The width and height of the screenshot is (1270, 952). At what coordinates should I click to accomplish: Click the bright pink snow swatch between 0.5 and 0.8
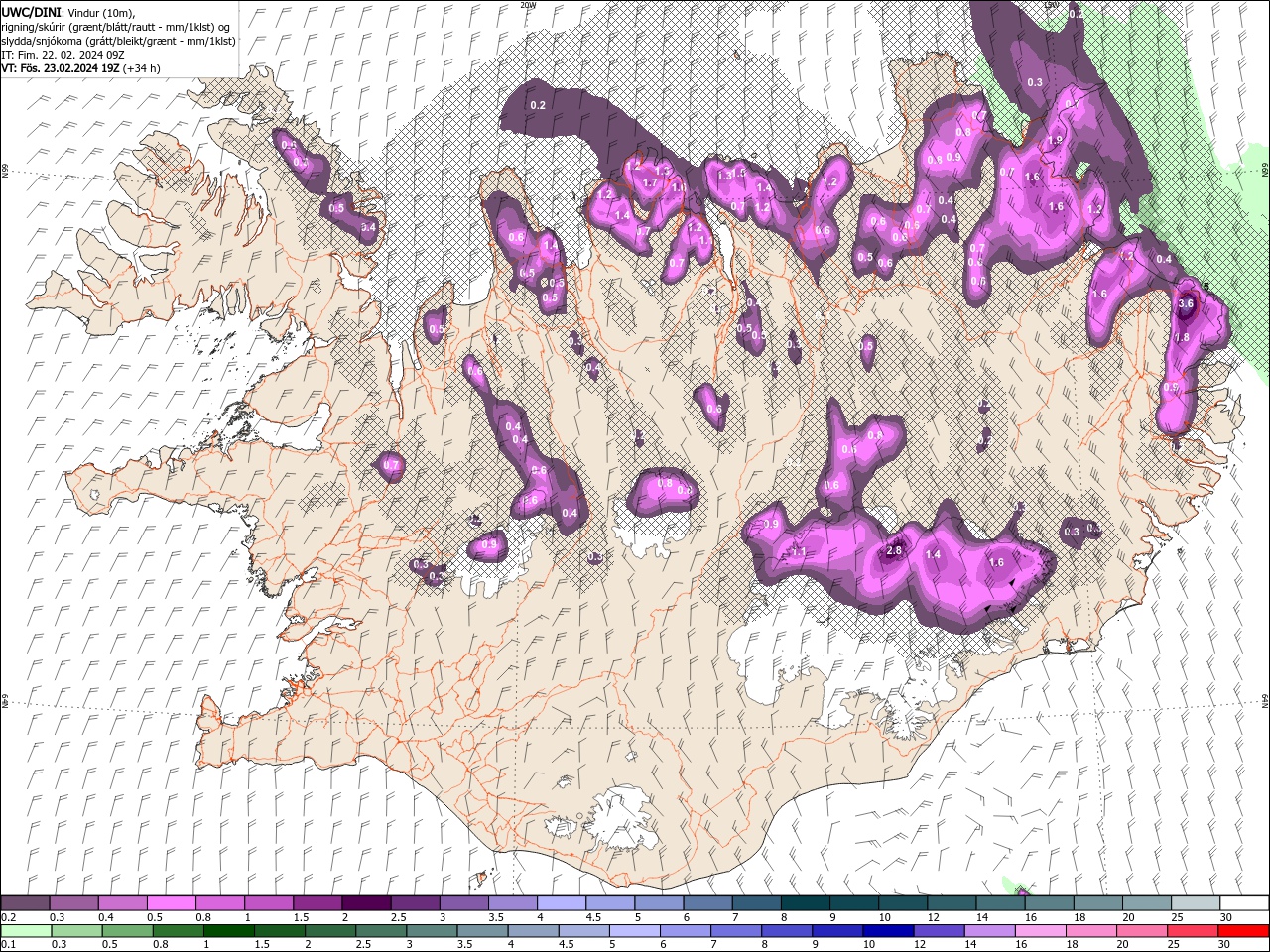coord(171,902)
